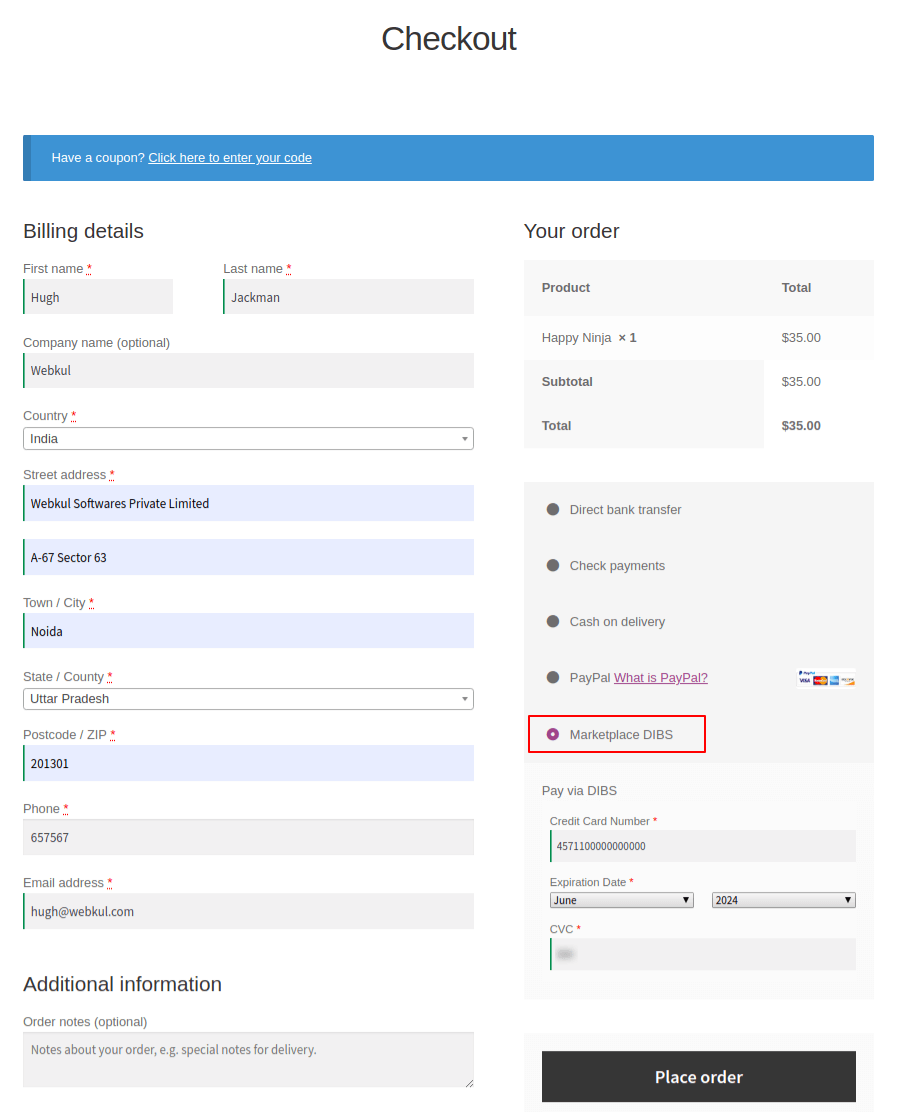Open expiration month dropdown
This screenshot has width=899, height=1112.
point(621,900)
